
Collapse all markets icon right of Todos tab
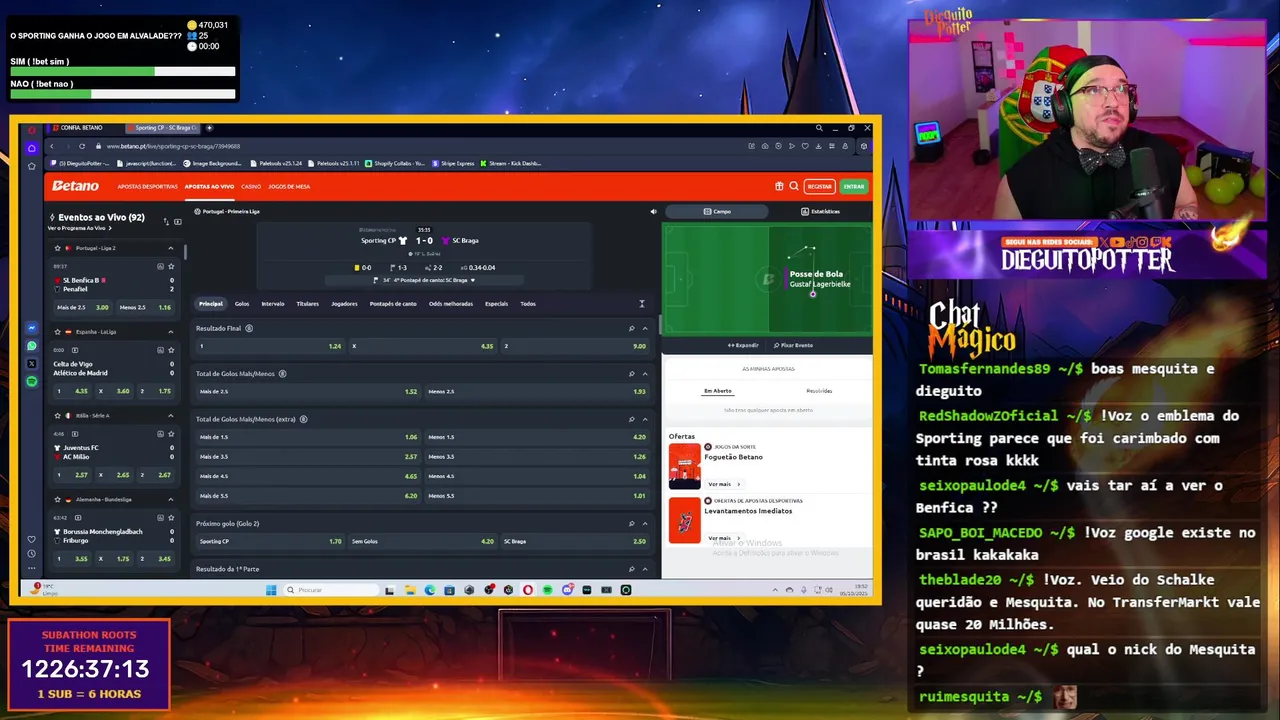642,304
